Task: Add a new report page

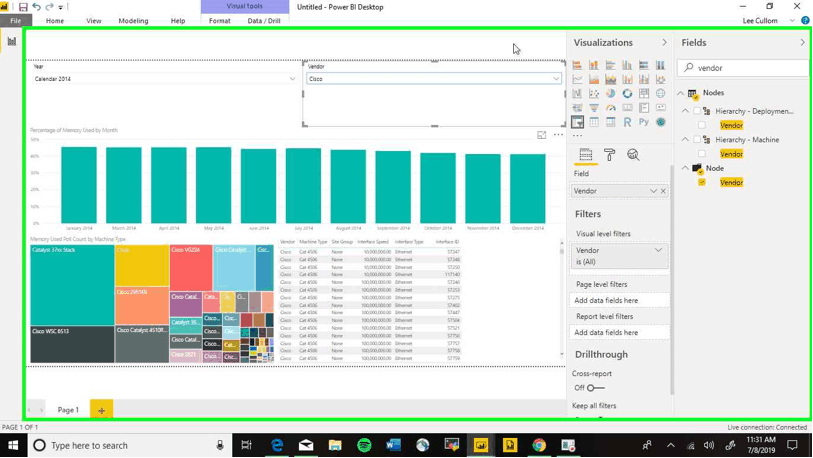Action: click(102, 410)
